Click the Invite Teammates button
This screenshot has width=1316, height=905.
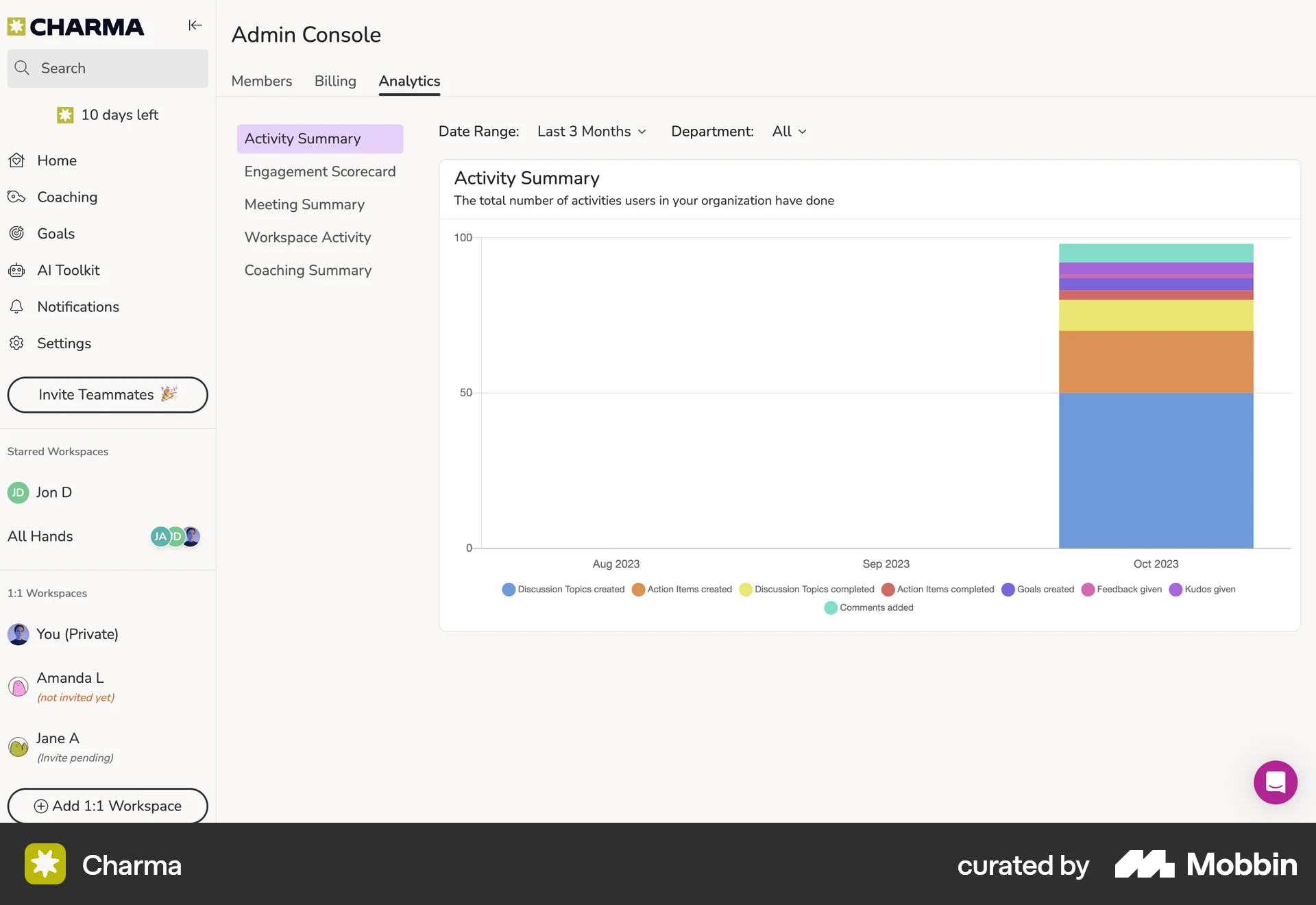pyautogui.click(x=107, y=395)
